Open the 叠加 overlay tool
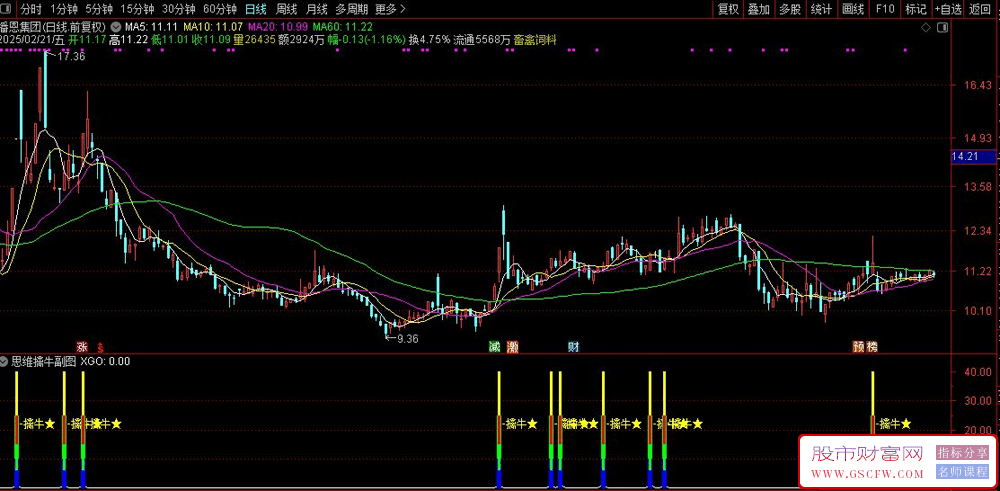The image size is (1000, 491). [759, 9]
